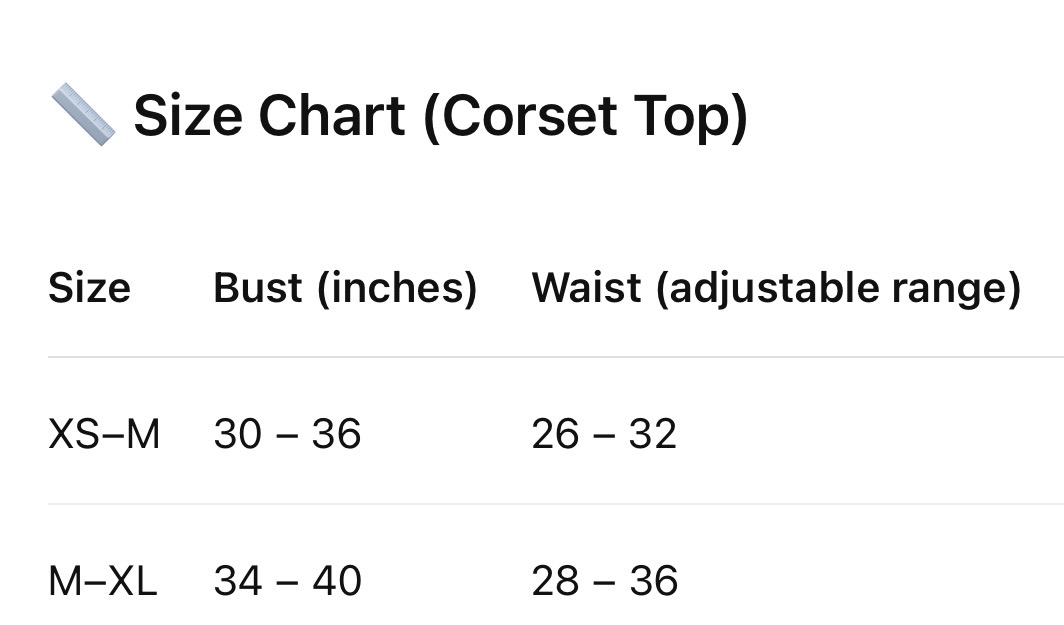Screen dimensions: 1064x625
Task: Click the 30 – 36 bust measurement
Action: (x=288, y=434)
